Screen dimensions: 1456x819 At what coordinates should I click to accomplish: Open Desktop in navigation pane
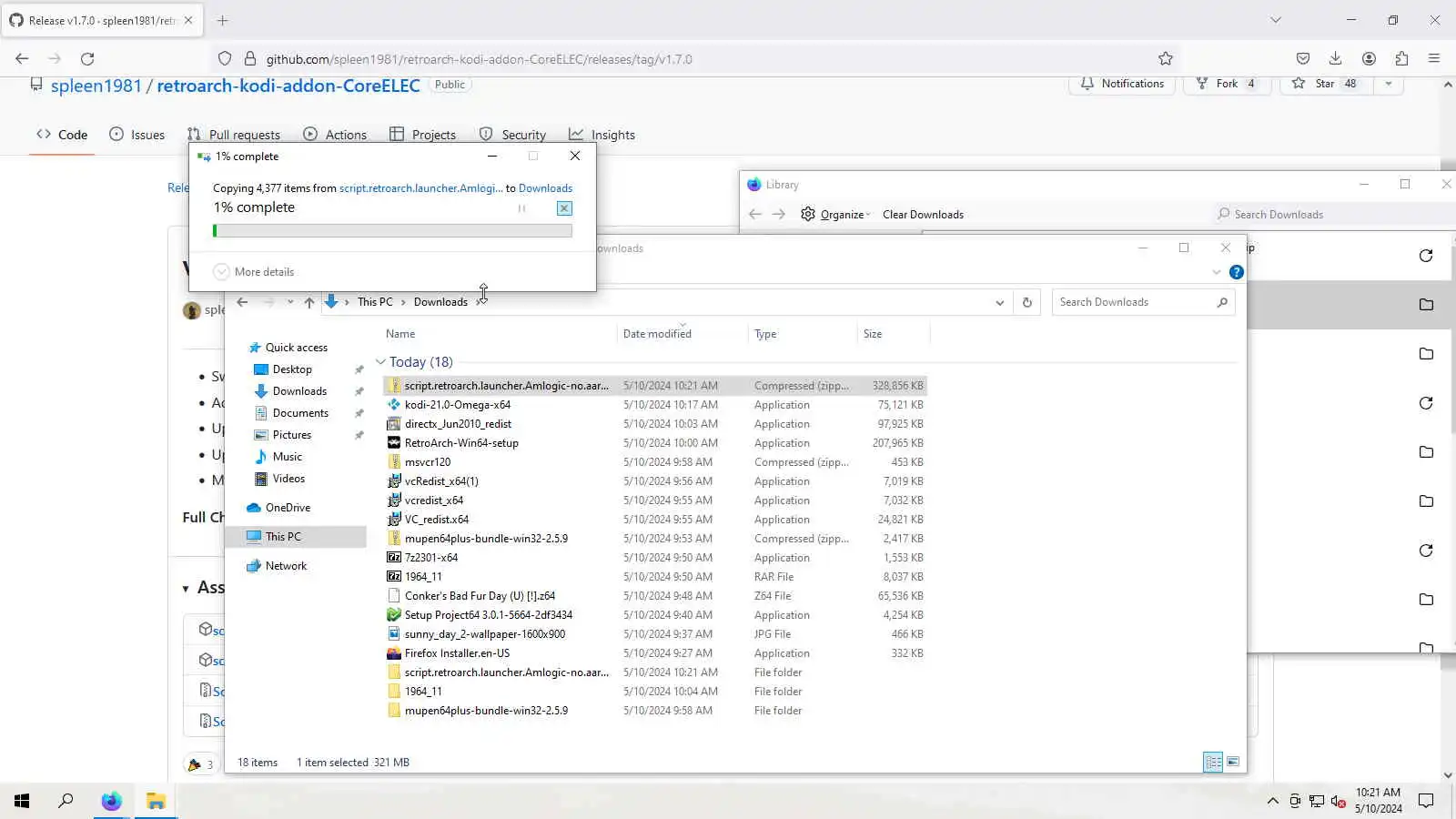click(x=292, y=369)
